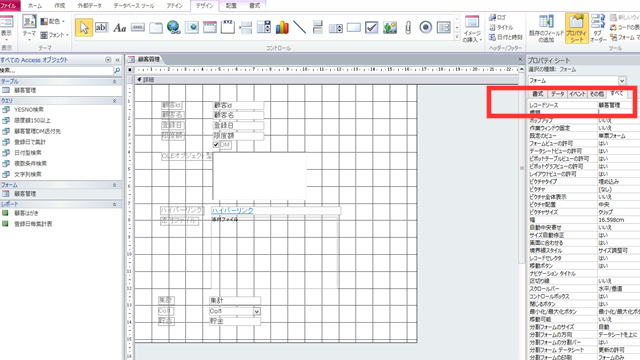Image resolution: width=640 pixels, height=360 pixels.
Task: Collapse the テーブル group in navigation pane
Action: pos(114,82)
